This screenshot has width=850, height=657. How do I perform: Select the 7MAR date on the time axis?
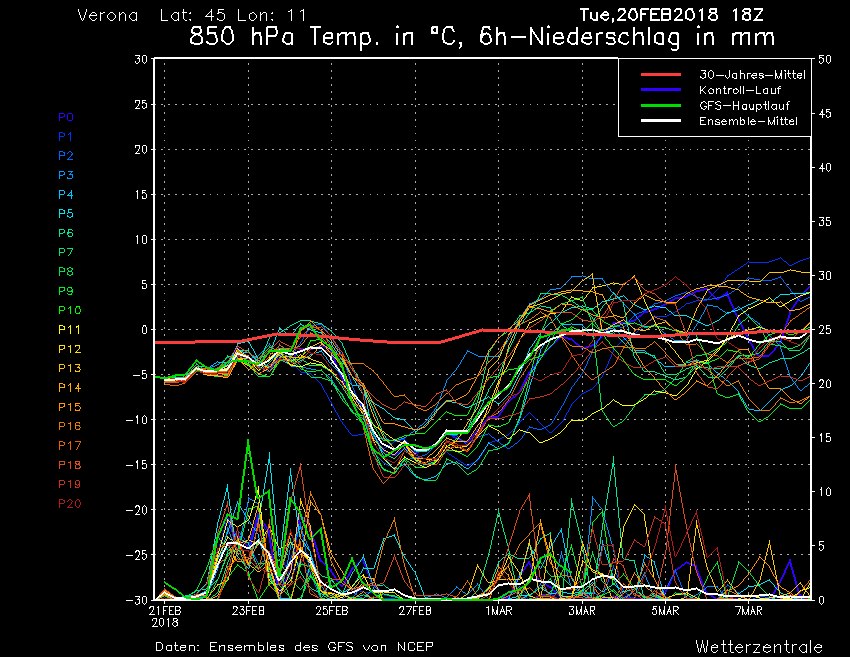[748, 610]
